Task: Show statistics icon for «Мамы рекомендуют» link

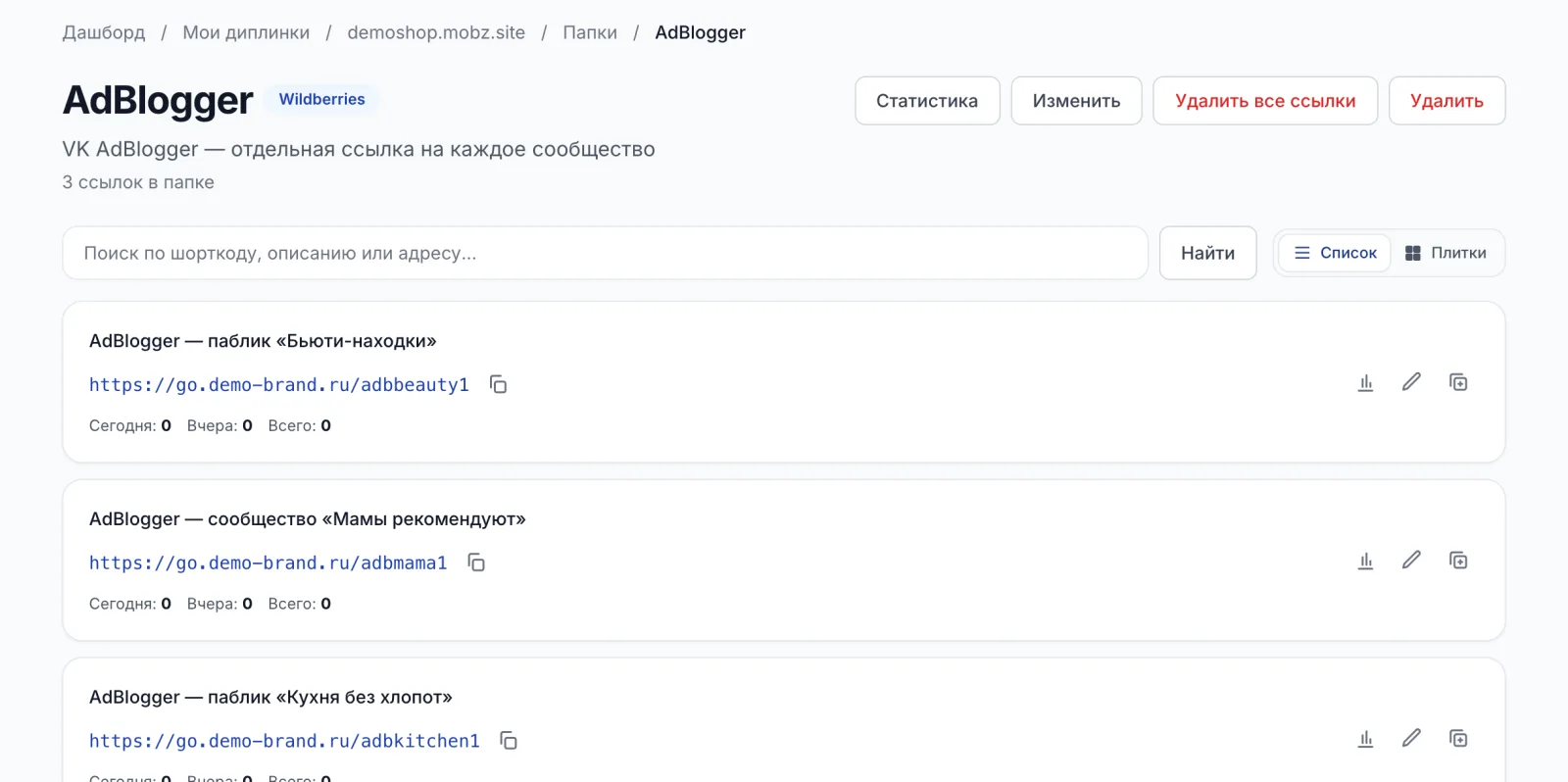Action: pos(1365,562)
